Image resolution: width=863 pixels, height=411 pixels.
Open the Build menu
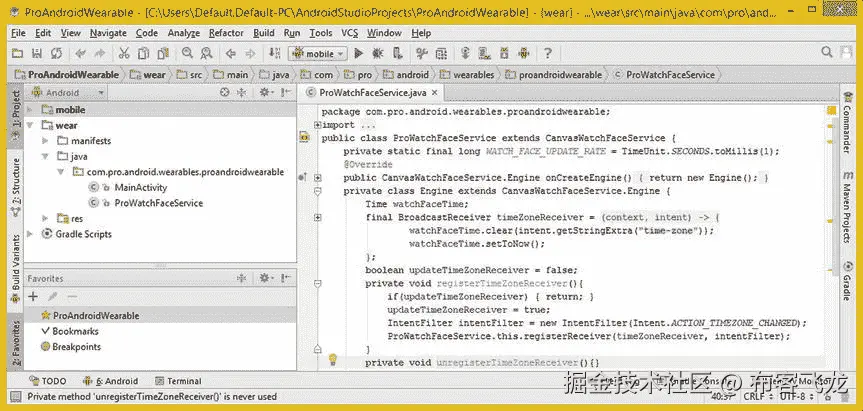click(x=264, y=33)
